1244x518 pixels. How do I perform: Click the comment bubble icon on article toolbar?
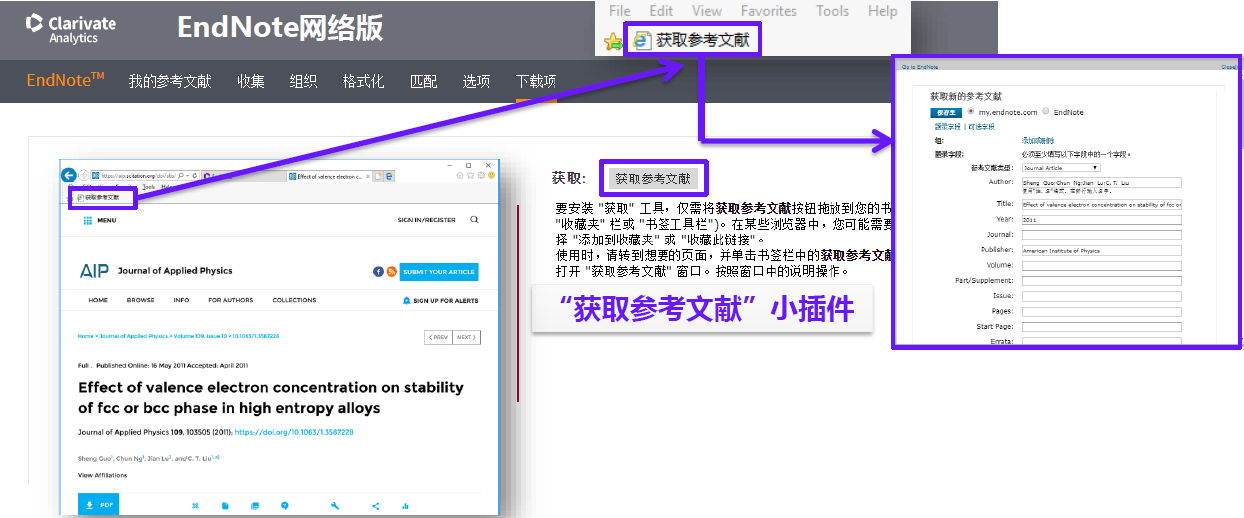tap(285, 506)
